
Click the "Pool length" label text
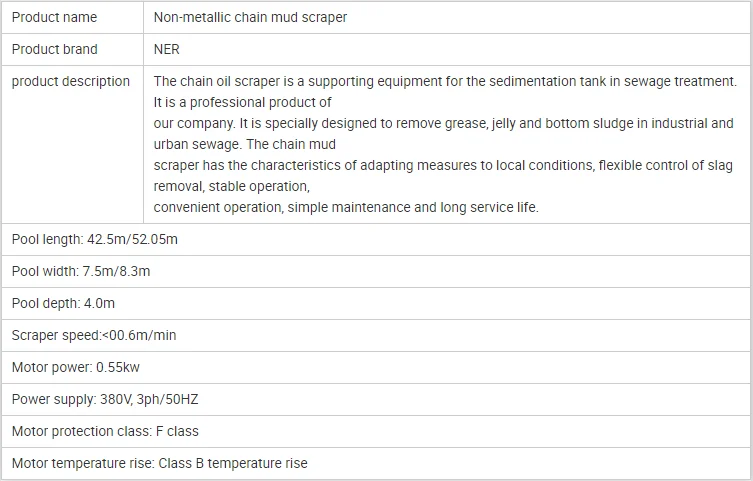pos(48,239)
